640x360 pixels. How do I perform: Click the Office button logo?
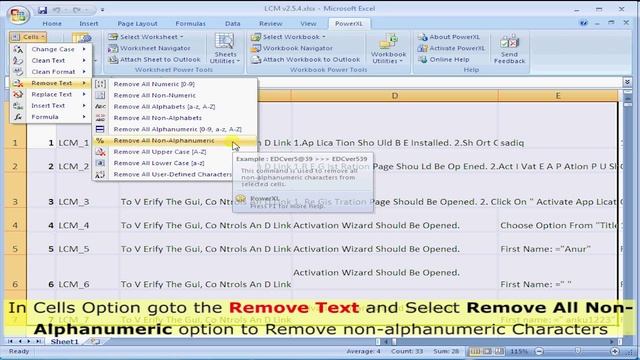click(x=18, y=14)
